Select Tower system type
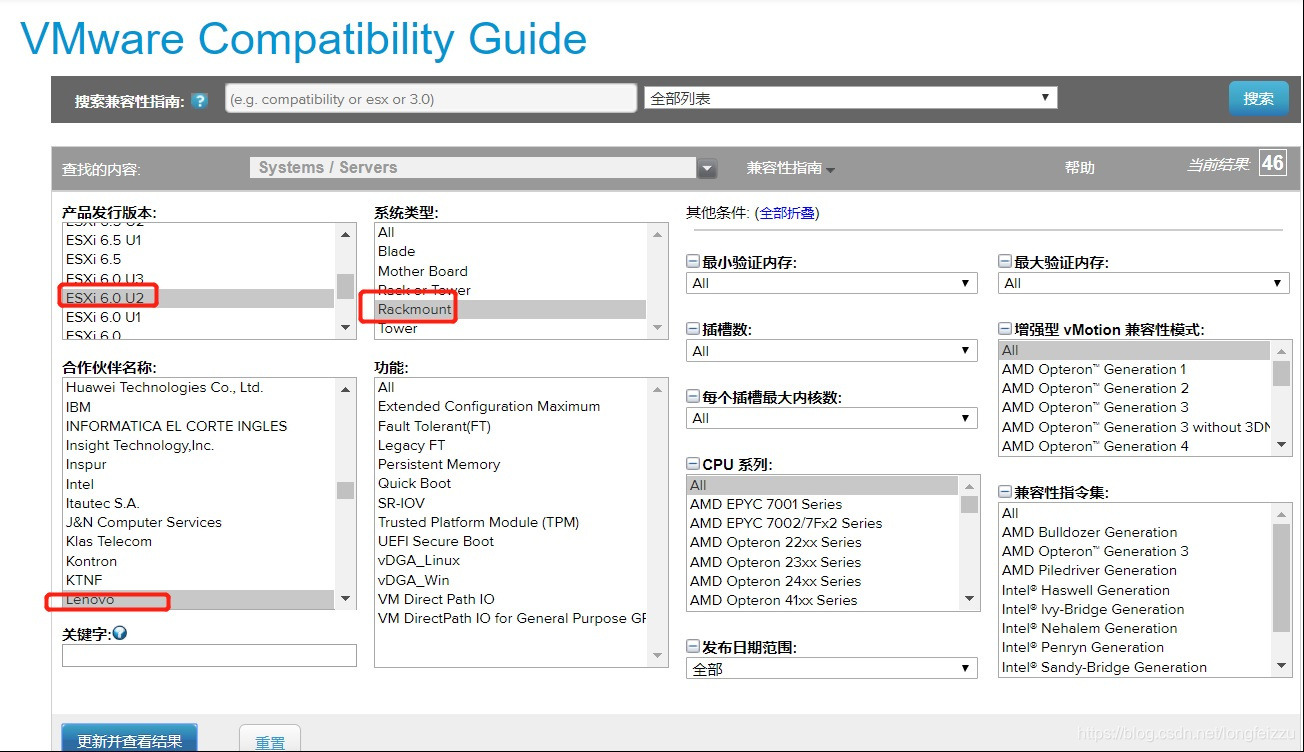 [510, 328]
